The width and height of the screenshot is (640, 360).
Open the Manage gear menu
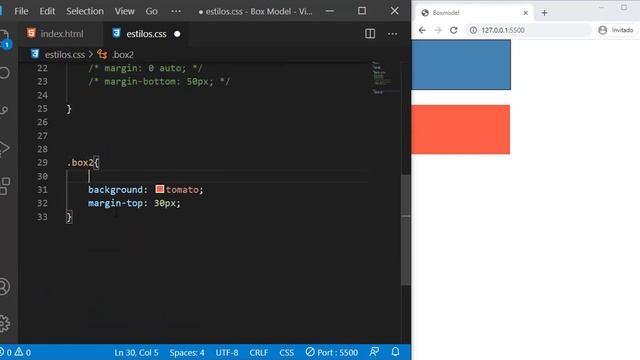coord(4,323)
